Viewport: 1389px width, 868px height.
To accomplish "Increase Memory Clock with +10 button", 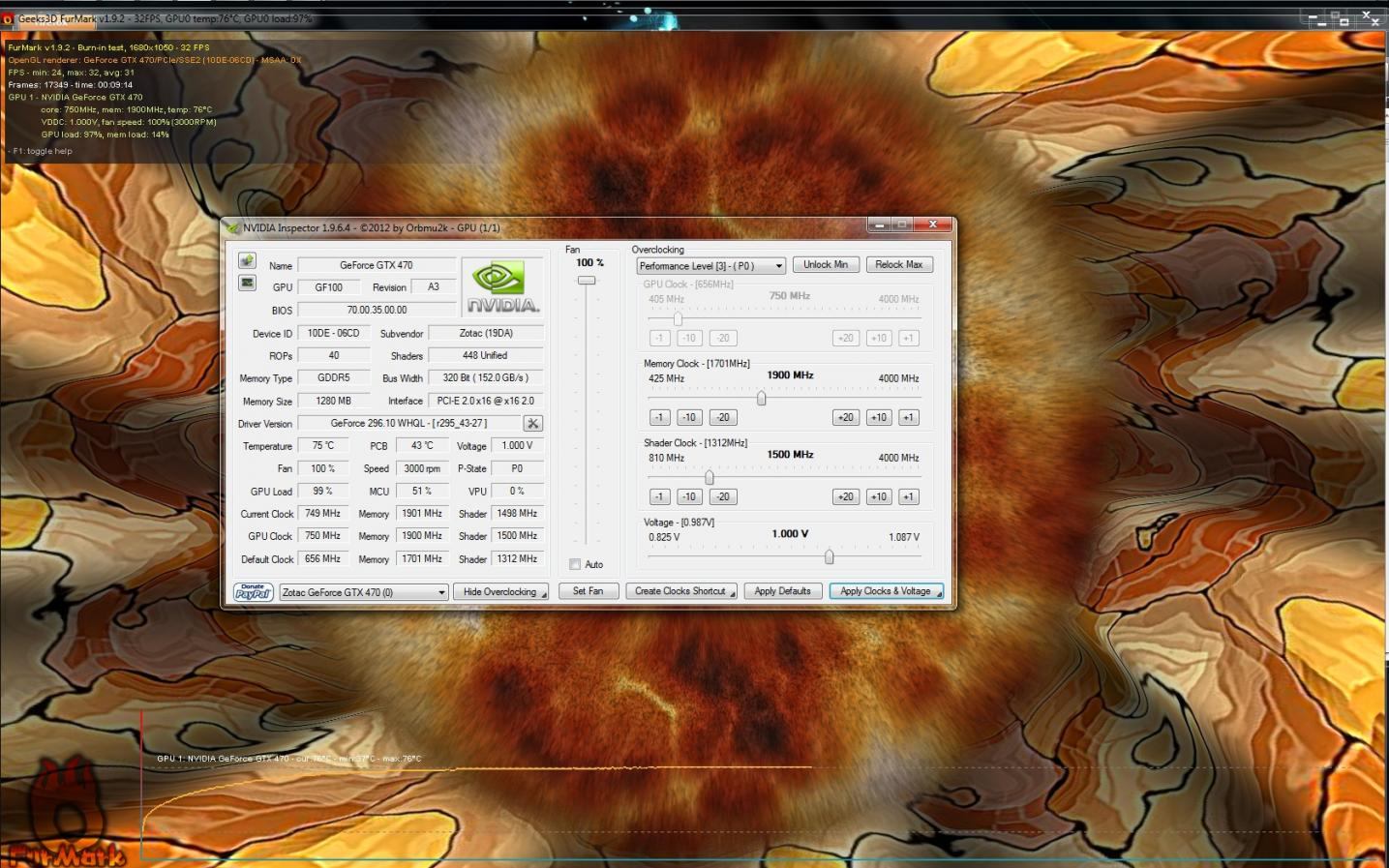I will 878,417.
